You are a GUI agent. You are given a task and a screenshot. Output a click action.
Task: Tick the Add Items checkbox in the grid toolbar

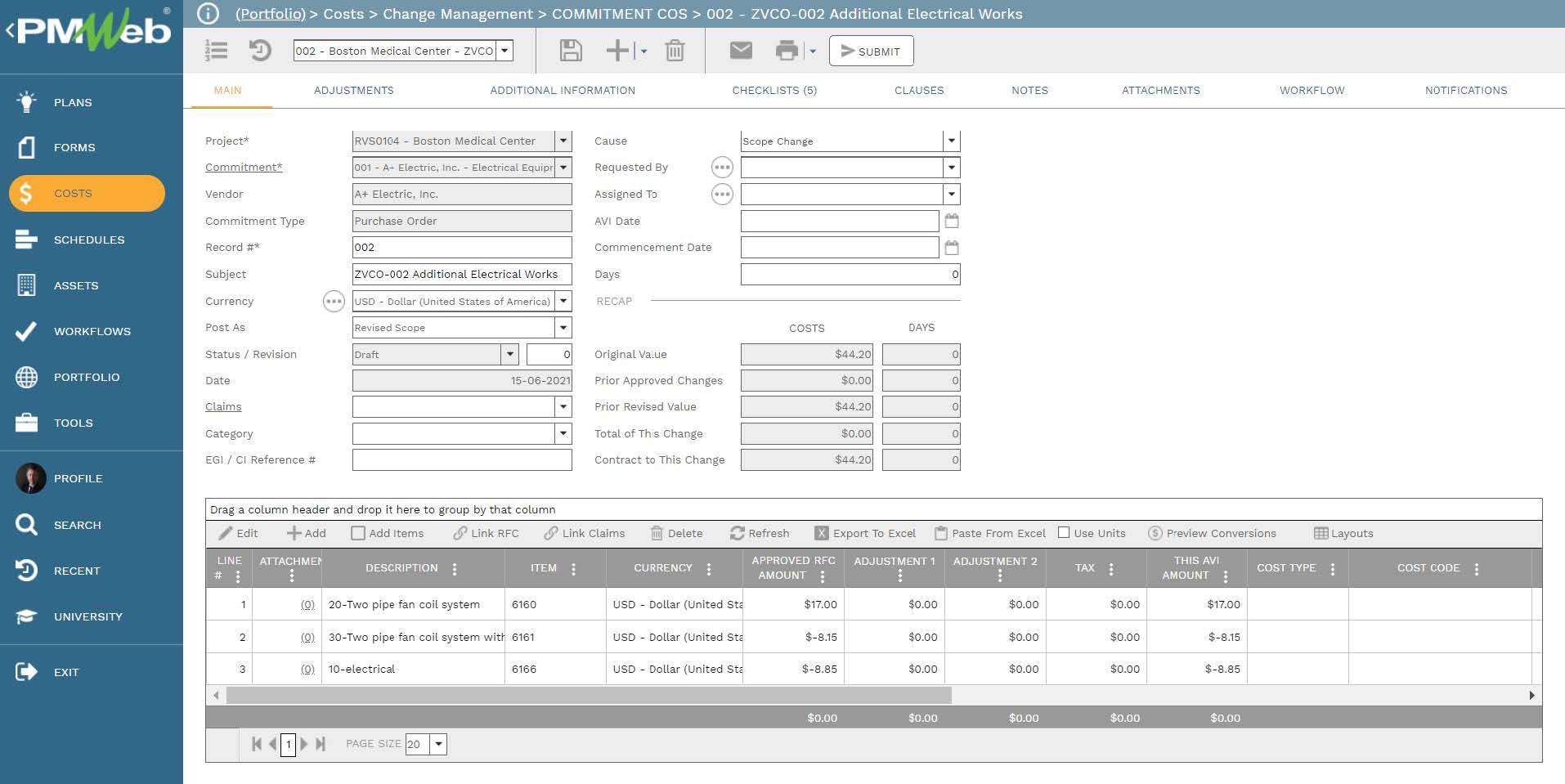[358, 533]
